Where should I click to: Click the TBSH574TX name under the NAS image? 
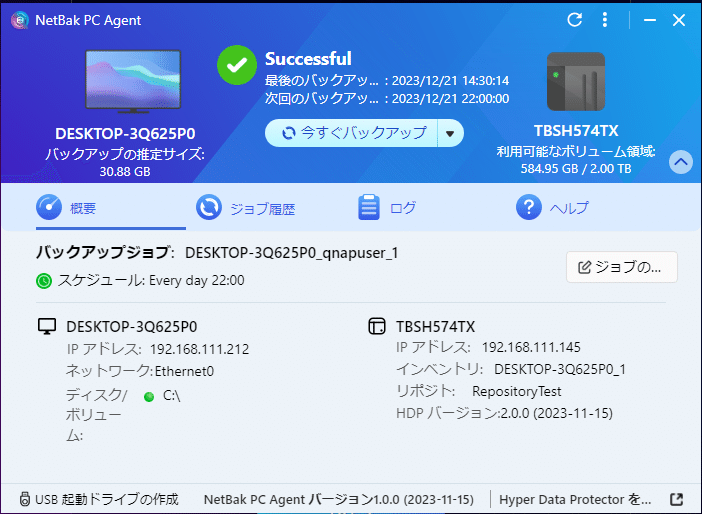[576, 131]
